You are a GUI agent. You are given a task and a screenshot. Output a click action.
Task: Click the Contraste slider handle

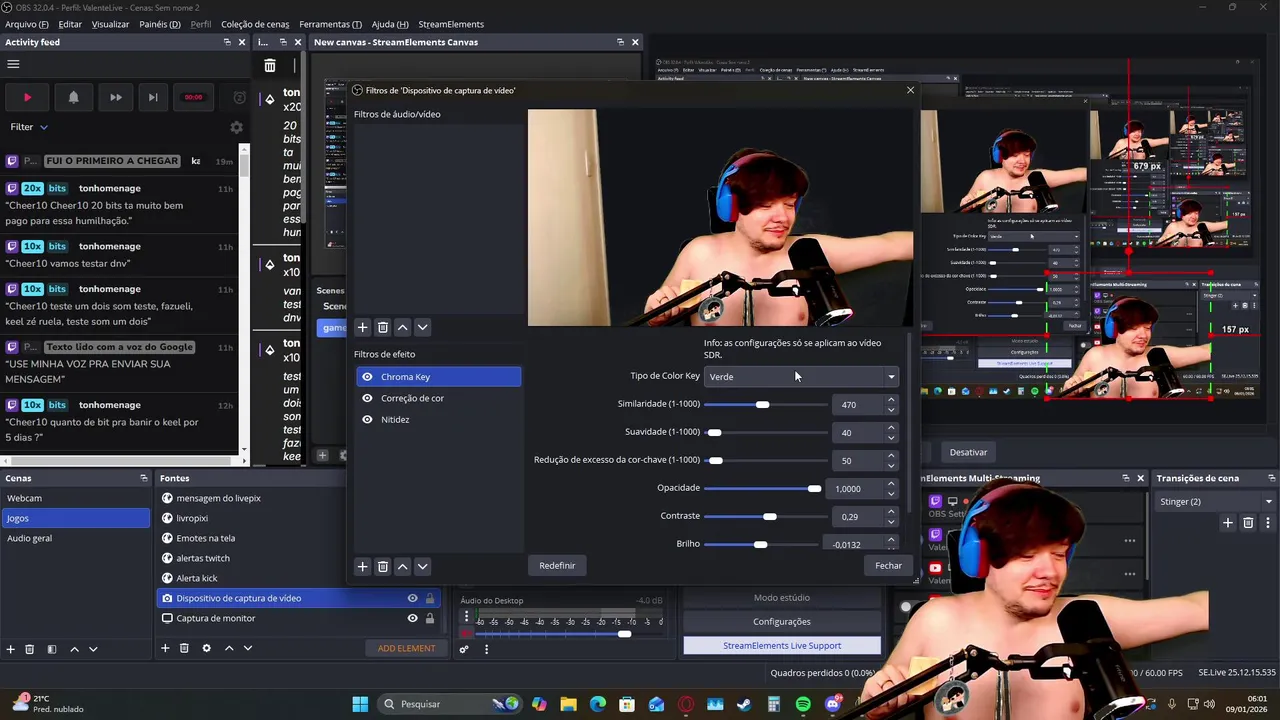pyautogui.click(x=769, y=516)
